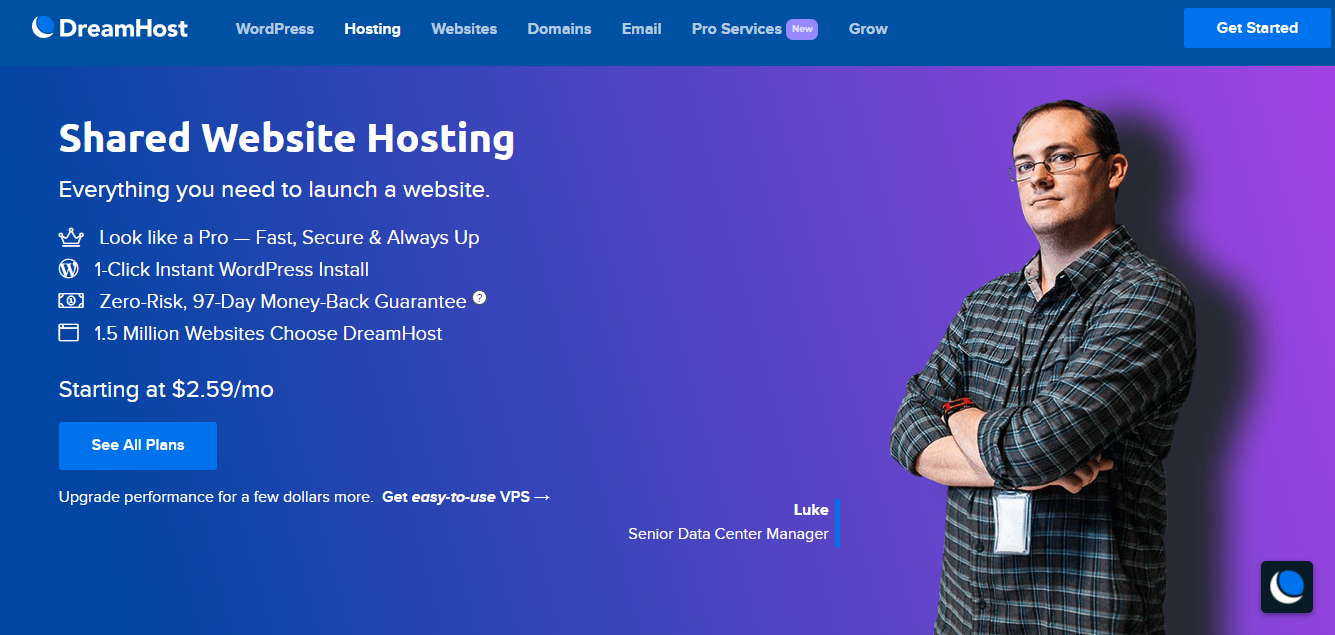1335x635 pixels.
Task: Click the Look like a Pro feature text
Action: pyautogui.click(x=289, y=238)
